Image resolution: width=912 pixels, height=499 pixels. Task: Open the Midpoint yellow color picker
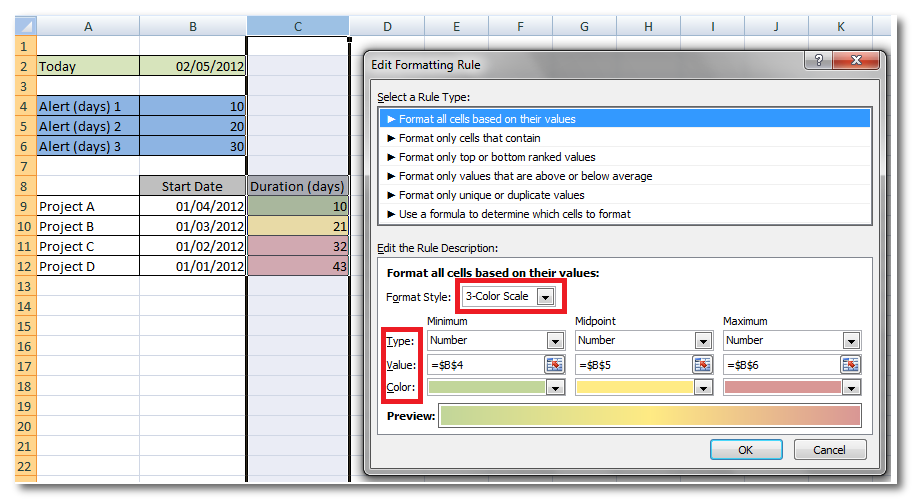click(703, 388)
